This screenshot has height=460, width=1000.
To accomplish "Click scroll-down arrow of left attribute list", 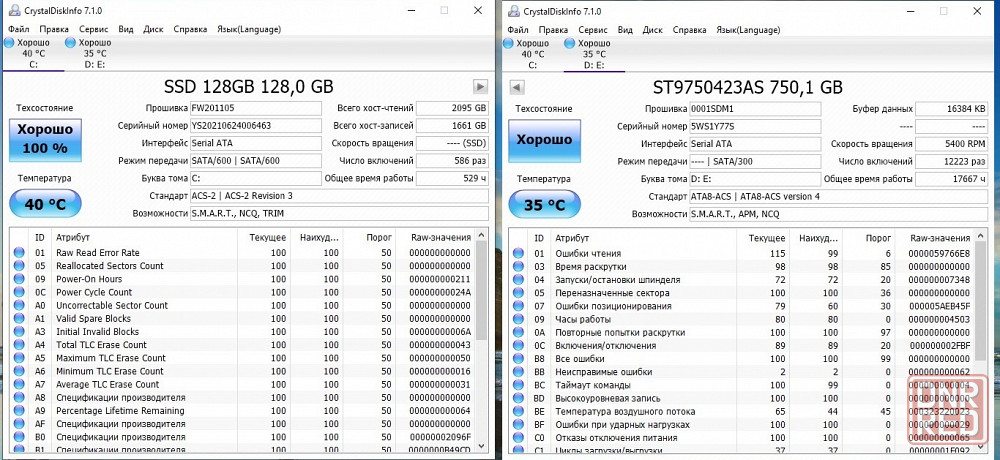I will (482, 446).
